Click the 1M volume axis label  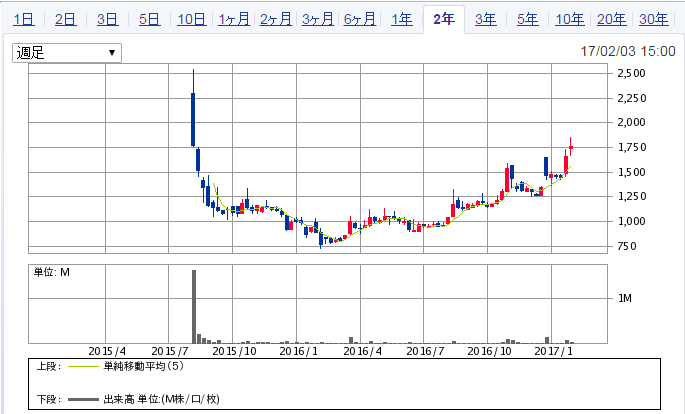coord(625,298)
